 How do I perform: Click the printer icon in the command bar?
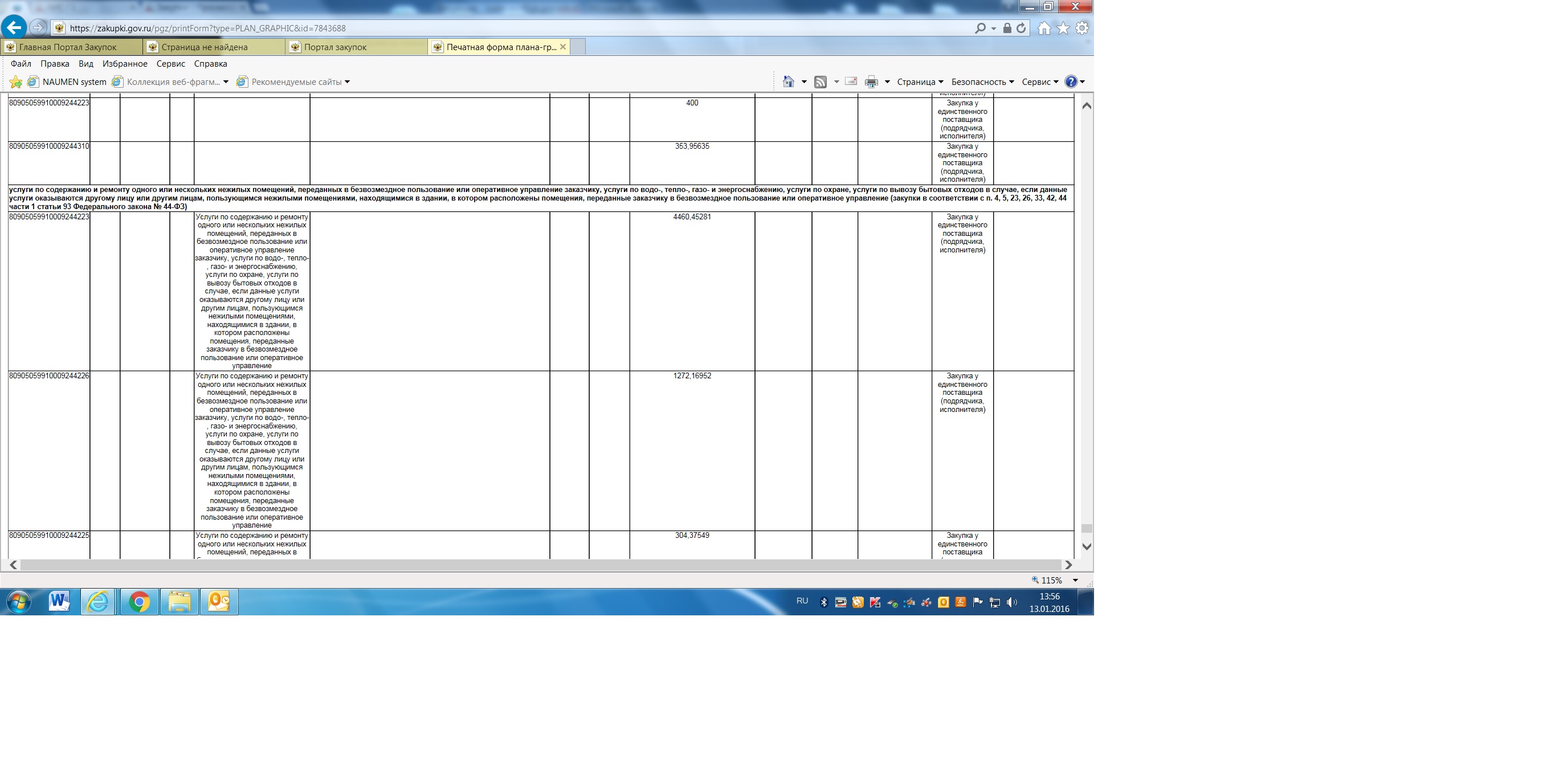click(x=871, y=82)
